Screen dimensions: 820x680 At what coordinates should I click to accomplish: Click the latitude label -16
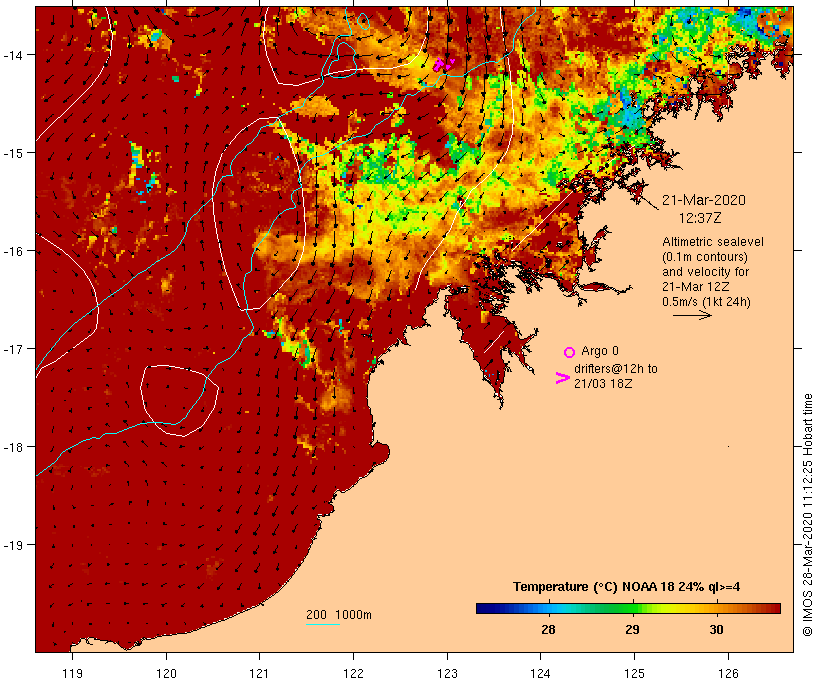point(13,251)
